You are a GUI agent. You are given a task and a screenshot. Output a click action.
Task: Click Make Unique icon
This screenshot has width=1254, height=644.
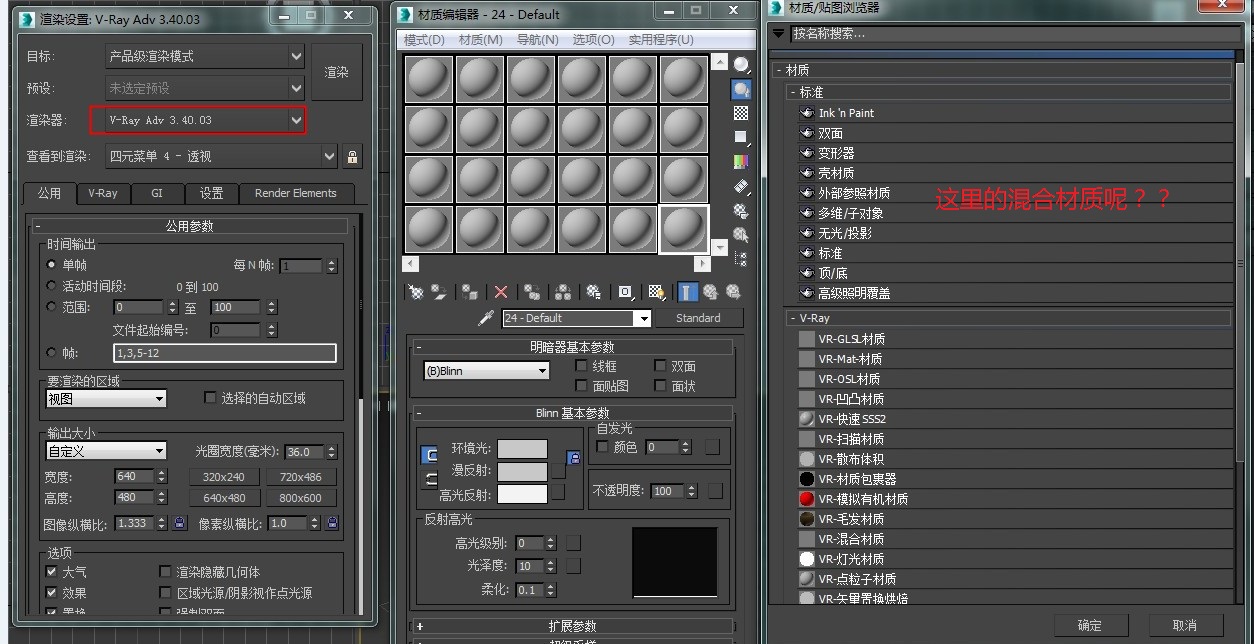click(x=563, y=292)
